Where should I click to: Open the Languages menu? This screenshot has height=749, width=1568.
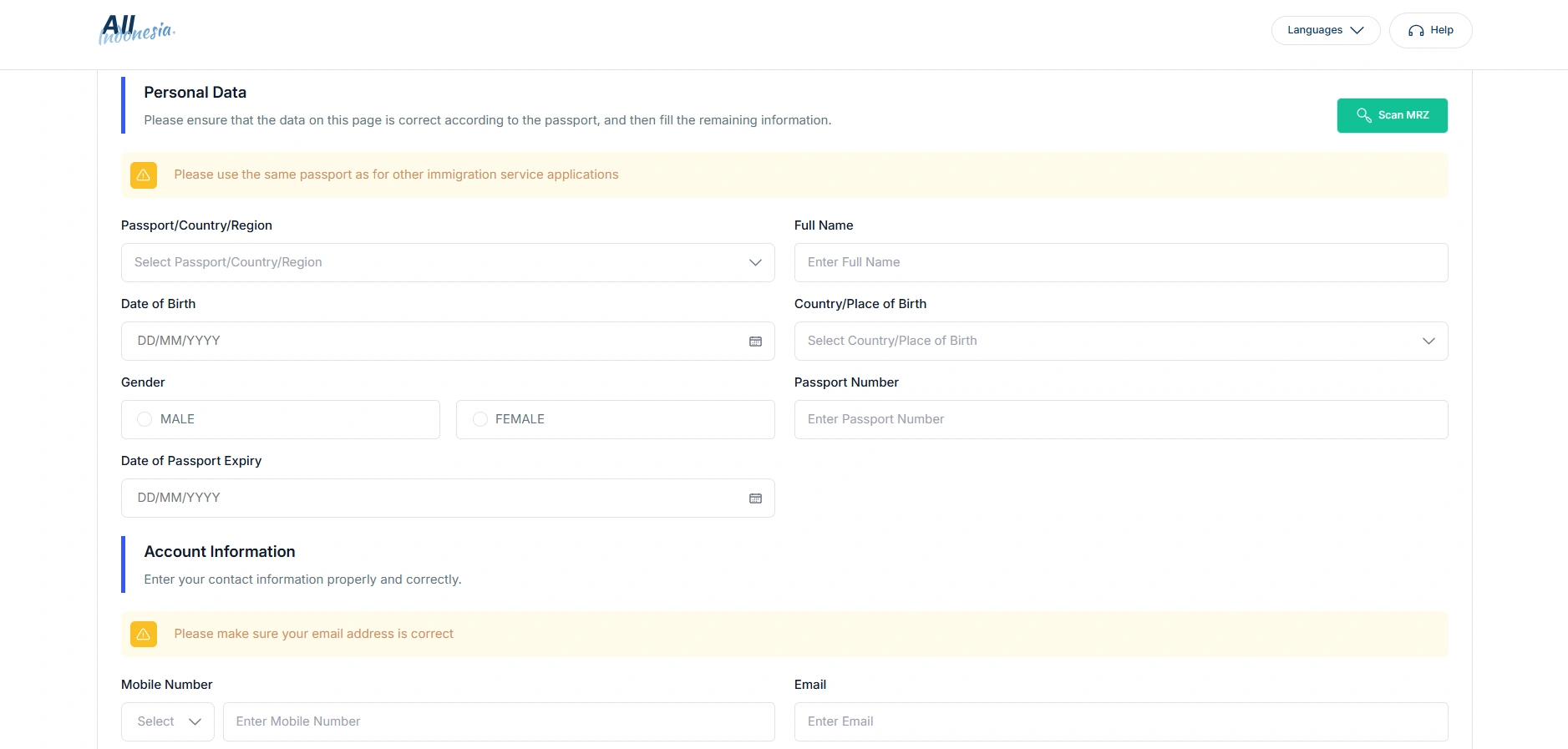point(1325,30)
